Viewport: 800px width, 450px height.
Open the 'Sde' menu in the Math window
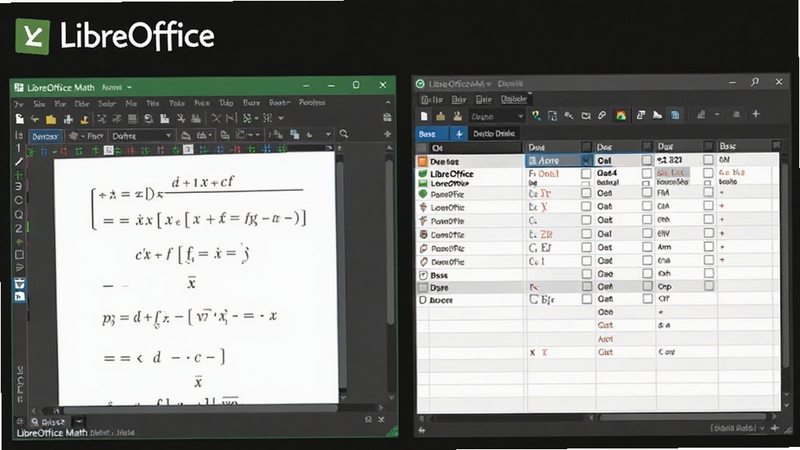coord(39,104)
